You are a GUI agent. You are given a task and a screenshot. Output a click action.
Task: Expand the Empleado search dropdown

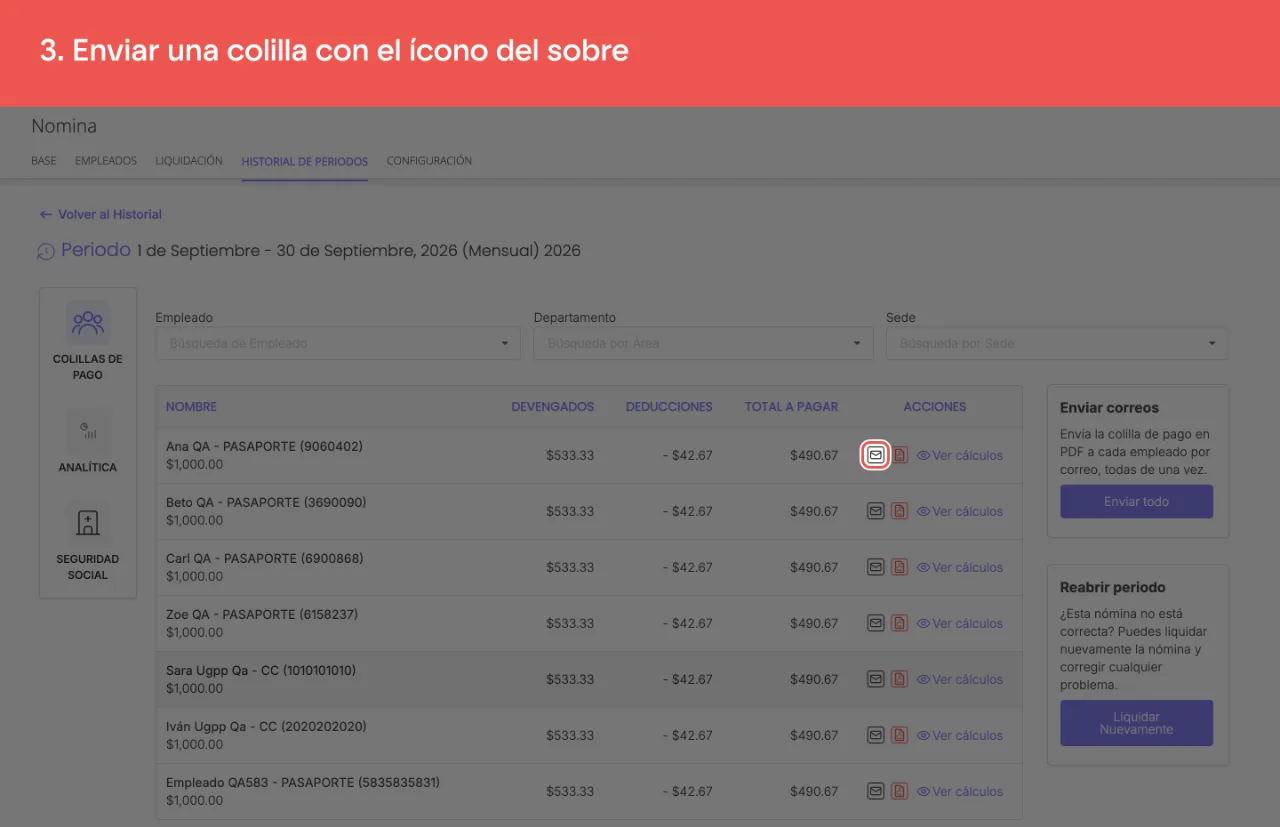pyautogui.click(x=338, y=343)
